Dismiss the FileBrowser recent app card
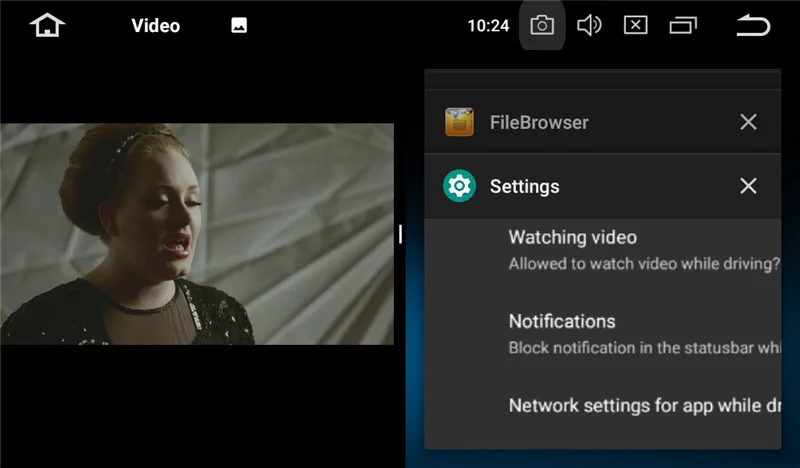 748,122
